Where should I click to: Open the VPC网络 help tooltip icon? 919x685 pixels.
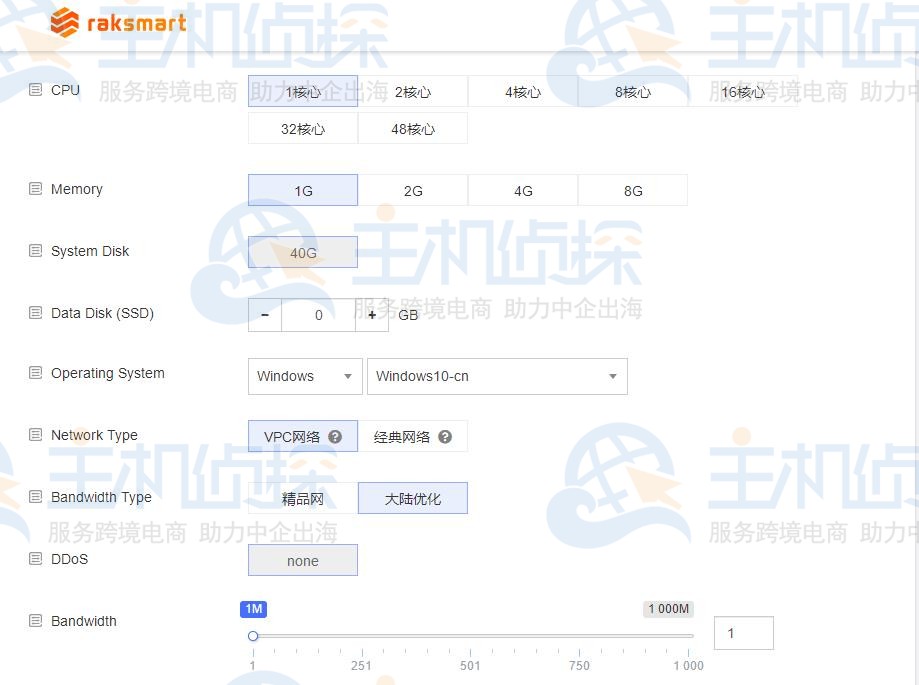point(335,436)
